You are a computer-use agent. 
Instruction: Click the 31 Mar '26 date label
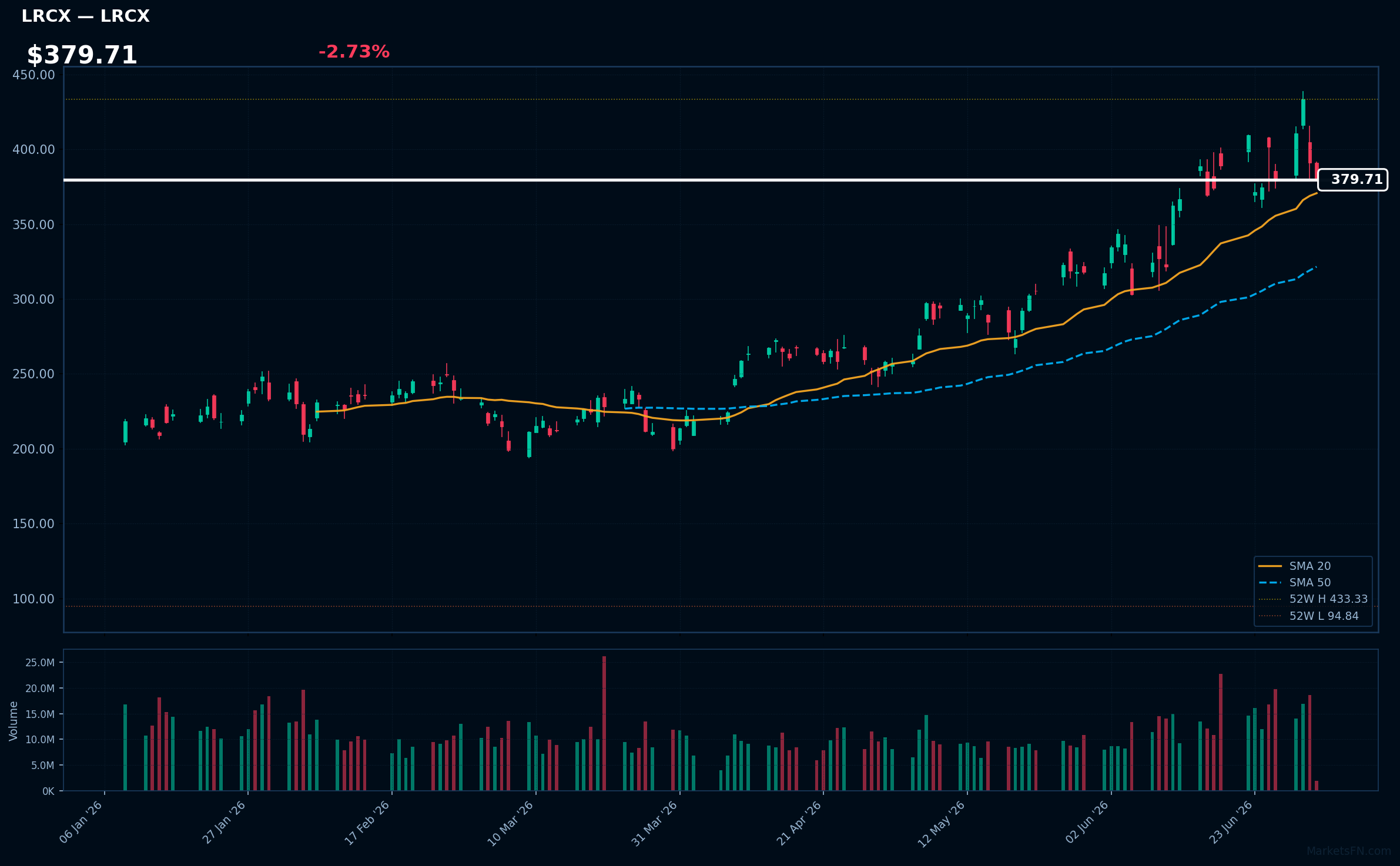pos(654,824)
